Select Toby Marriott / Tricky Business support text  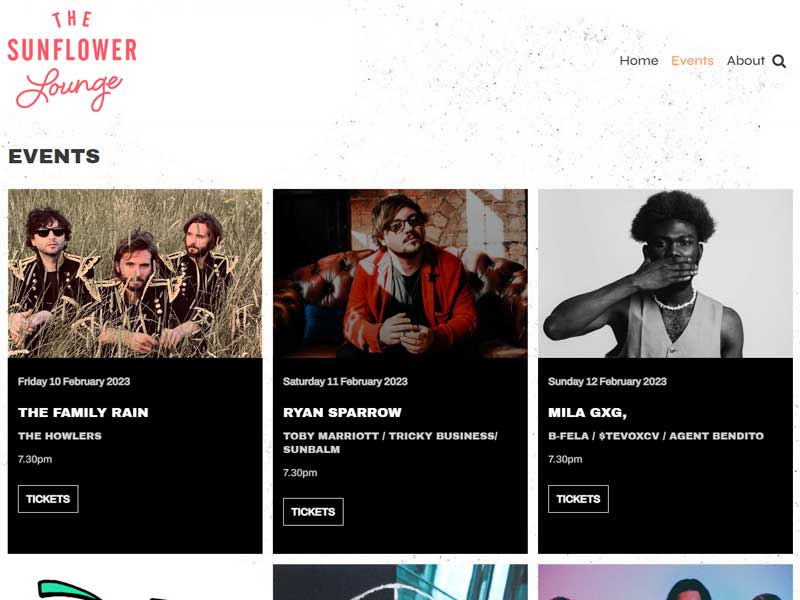pos(390,443)
